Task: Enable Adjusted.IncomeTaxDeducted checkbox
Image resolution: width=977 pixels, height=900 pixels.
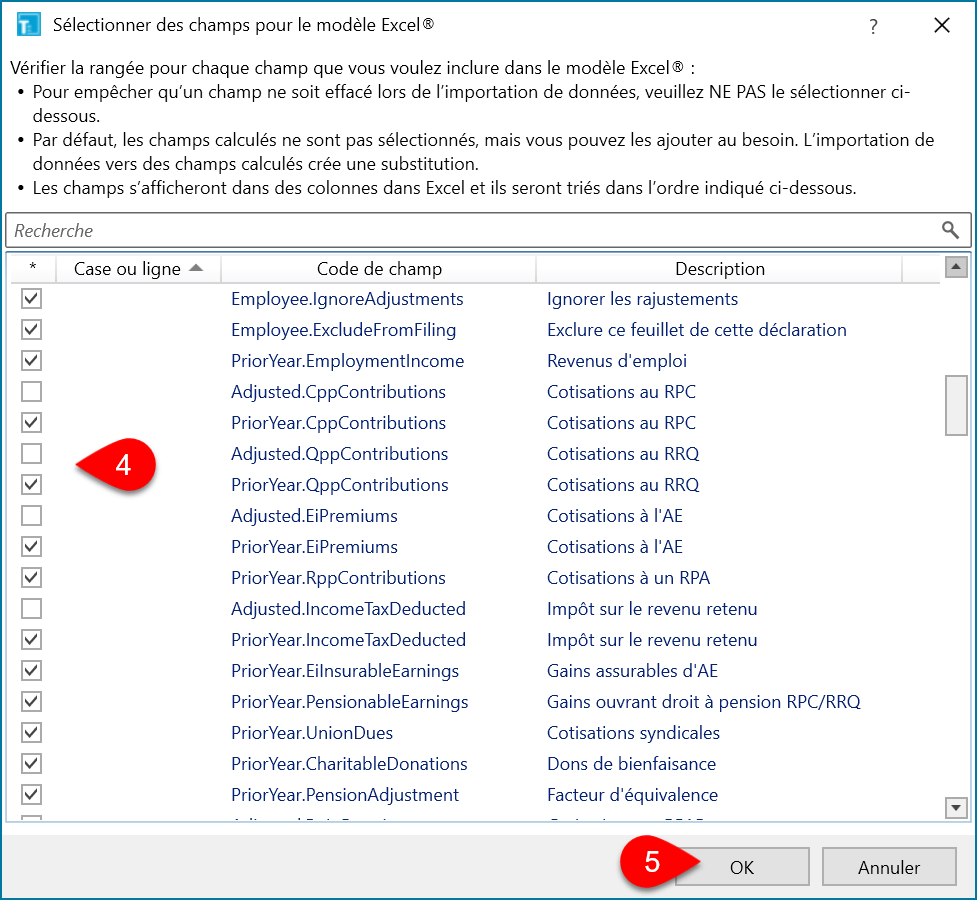Action: tap(31, 608)
